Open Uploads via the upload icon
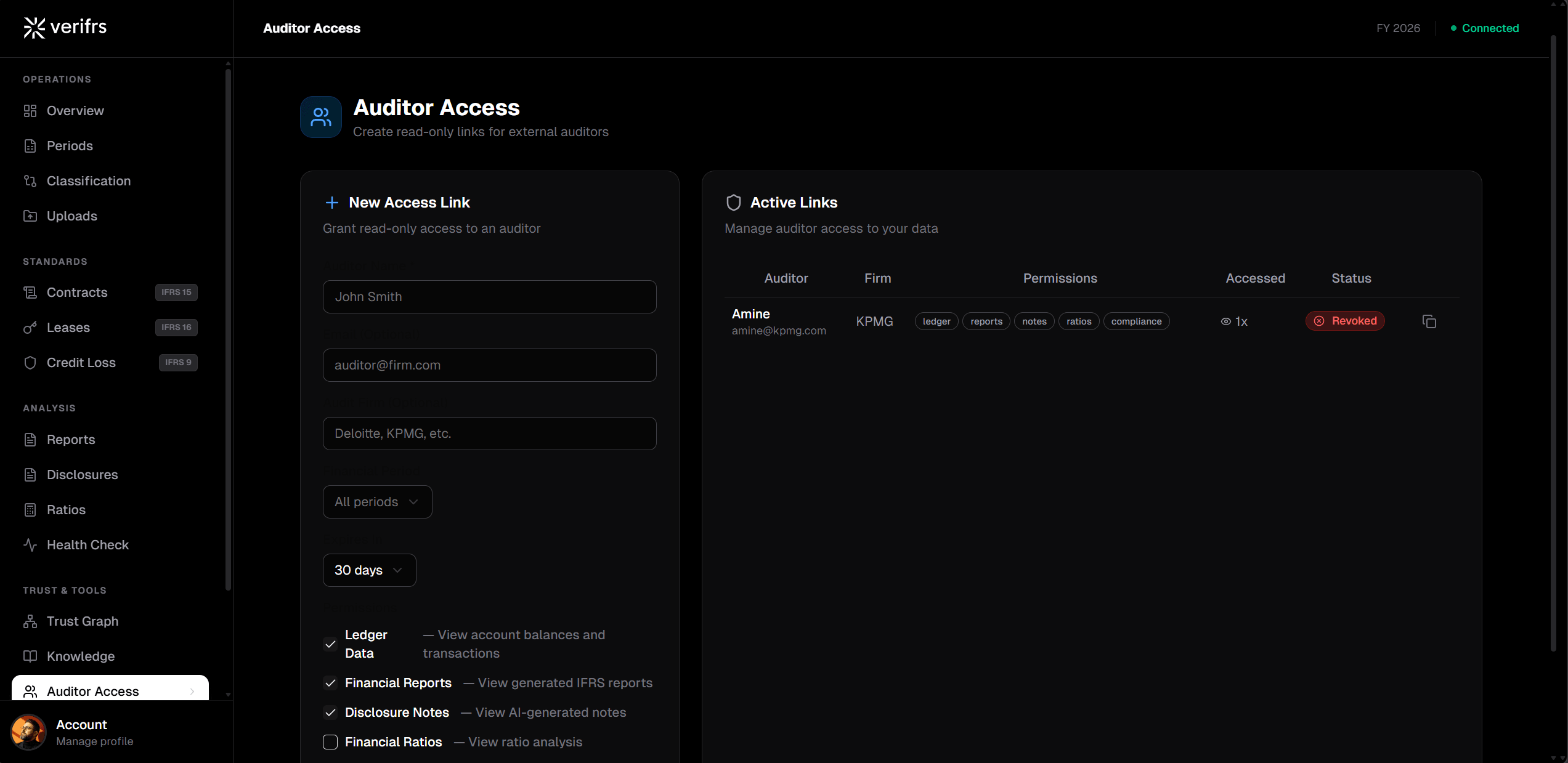The image size is (1568, 763). click(30, 216)
